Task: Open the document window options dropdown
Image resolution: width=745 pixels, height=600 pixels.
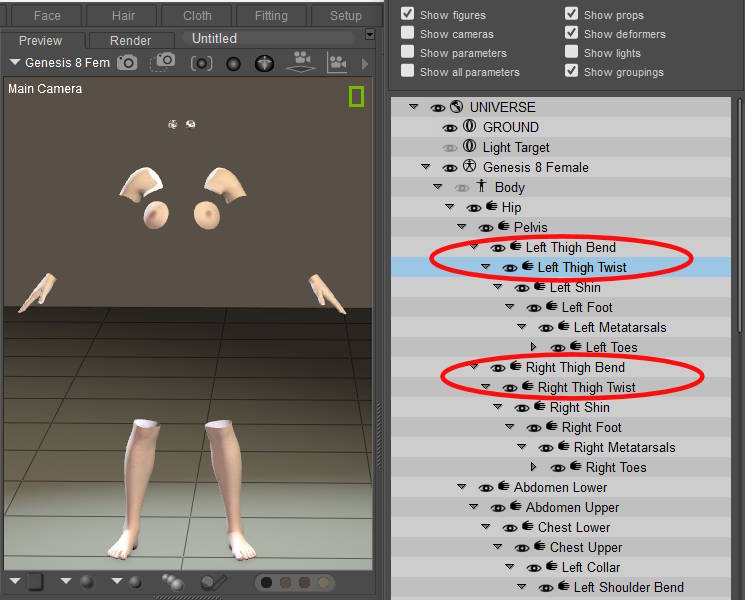Action: coord(370,35)
